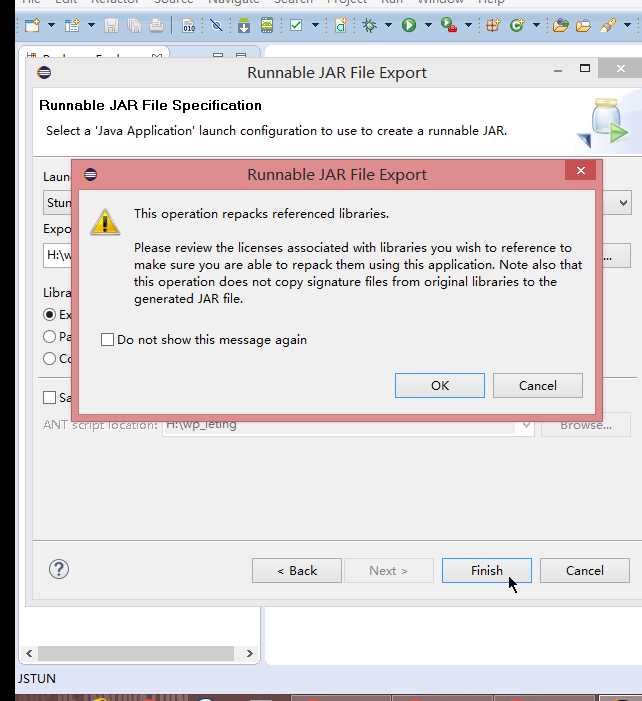Open the Search dropdown arrow
This screenshot has width=642, height=701.
(x=627, y=25)
